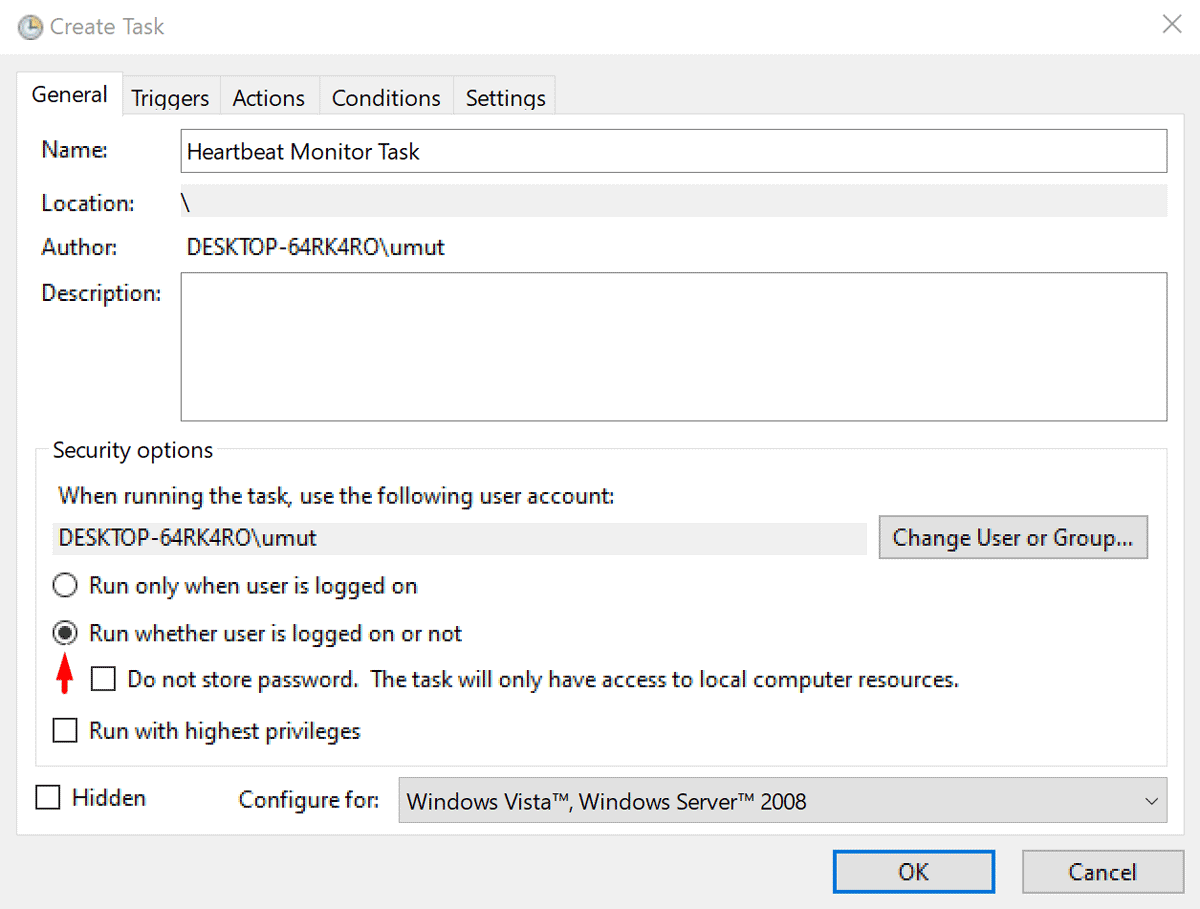1200x909 pixels.
Task: Confirm the task with the OK button
Action: point(913,872)
